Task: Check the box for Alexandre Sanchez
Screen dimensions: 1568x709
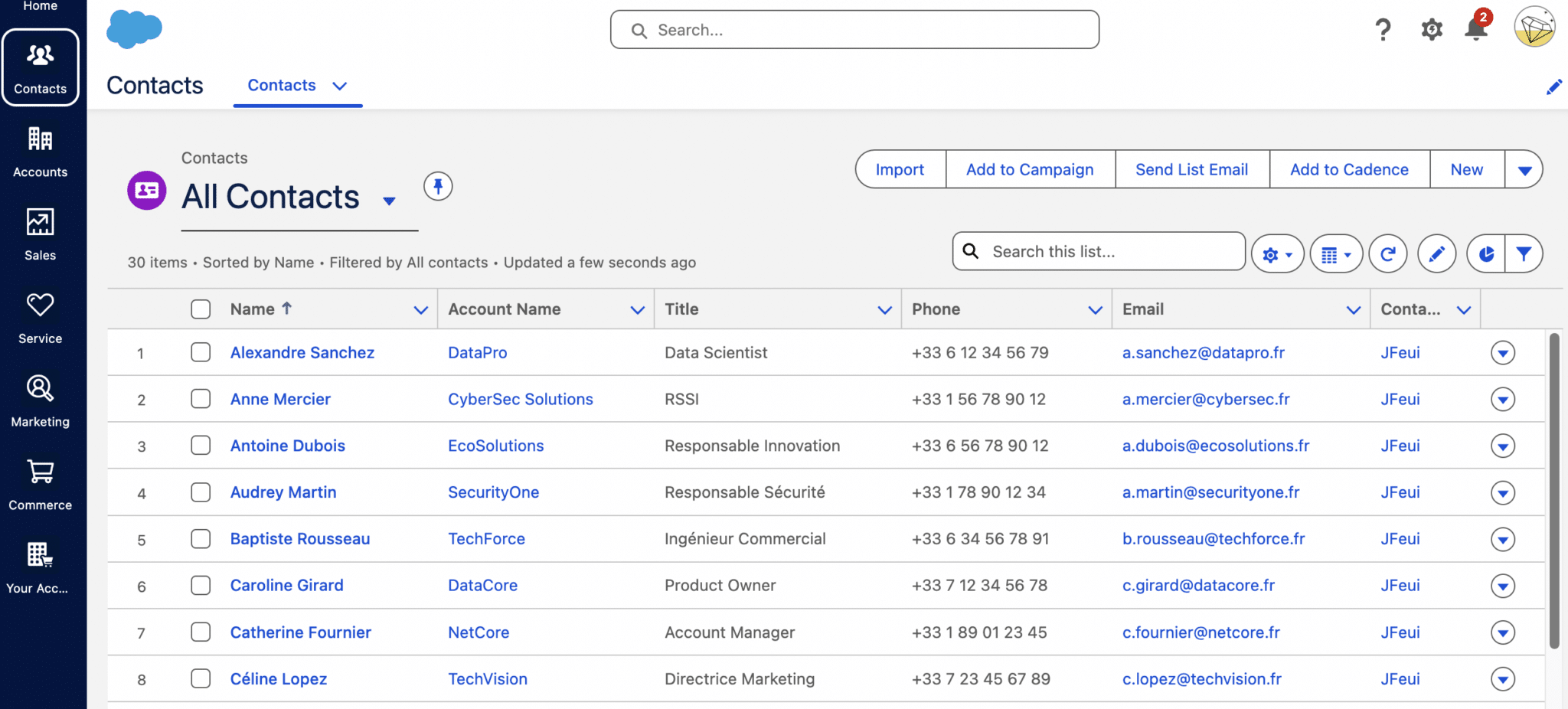Action: [x=201, y=352]
